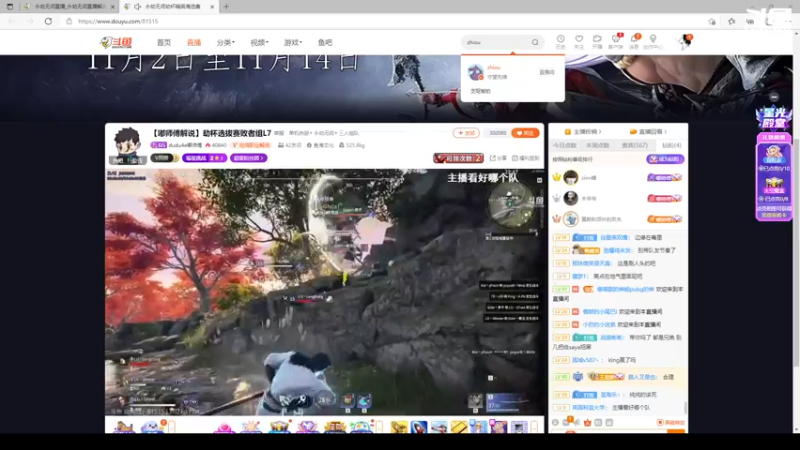Switch to the 今日点数 tab
The width and height of the screenshot is (800, 450).
565,145
